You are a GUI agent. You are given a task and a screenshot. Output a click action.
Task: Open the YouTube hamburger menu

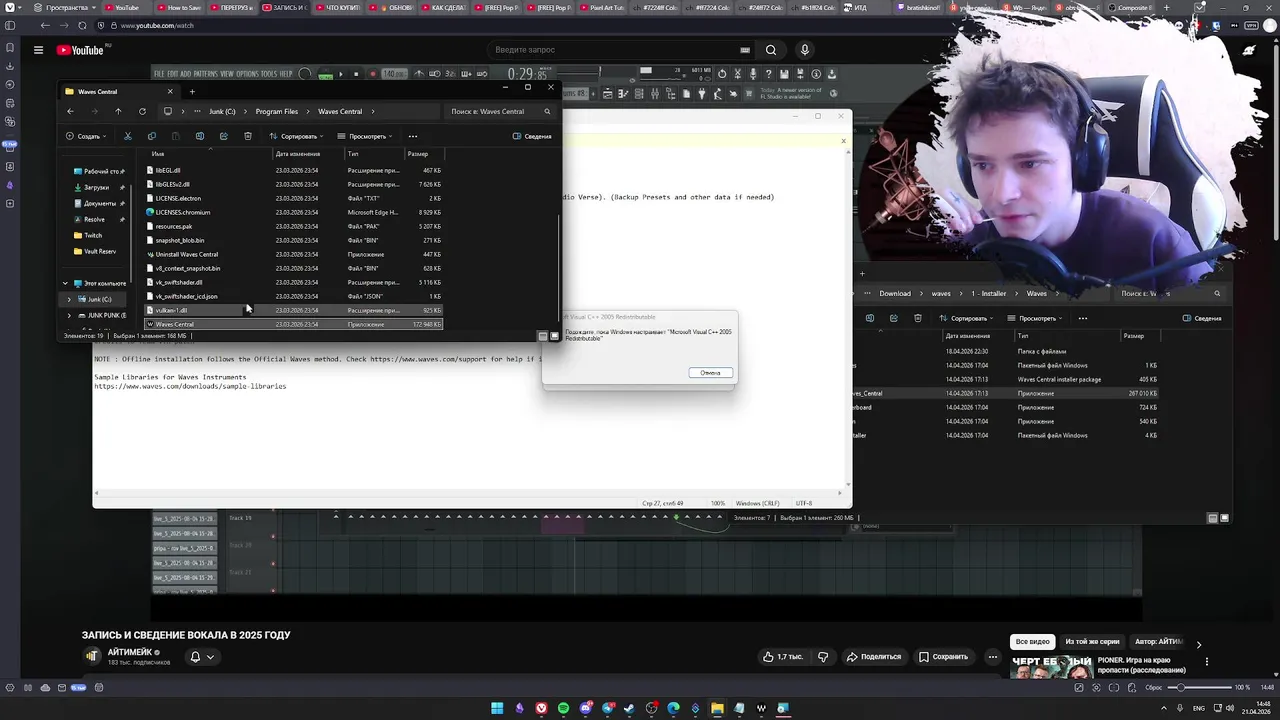(x=38, y=50)
